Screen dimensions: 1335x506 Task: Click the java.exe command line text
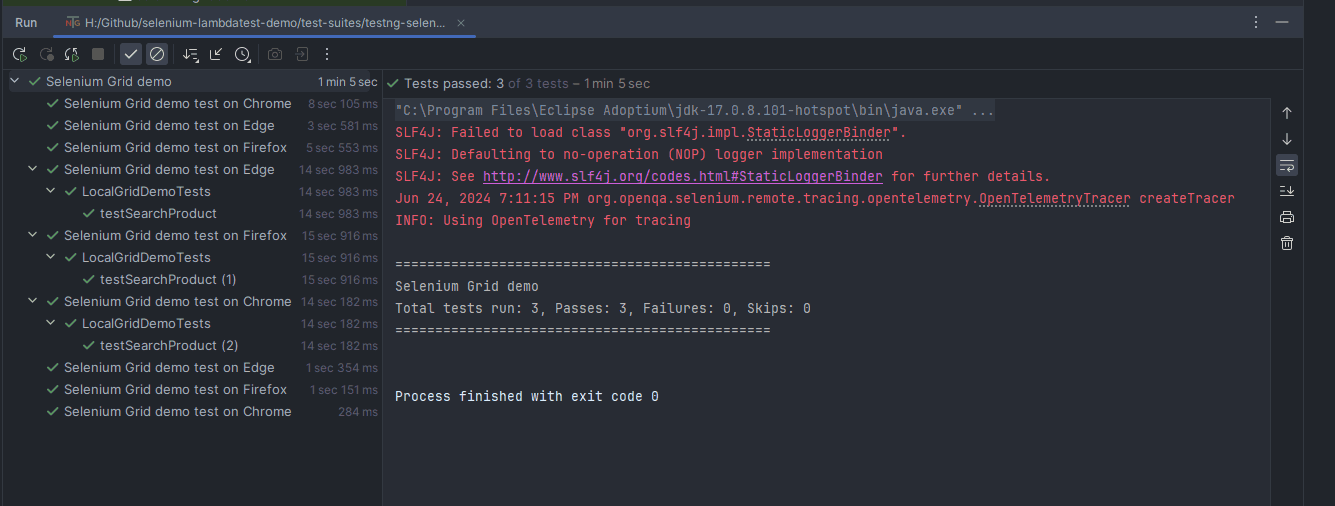695,111
